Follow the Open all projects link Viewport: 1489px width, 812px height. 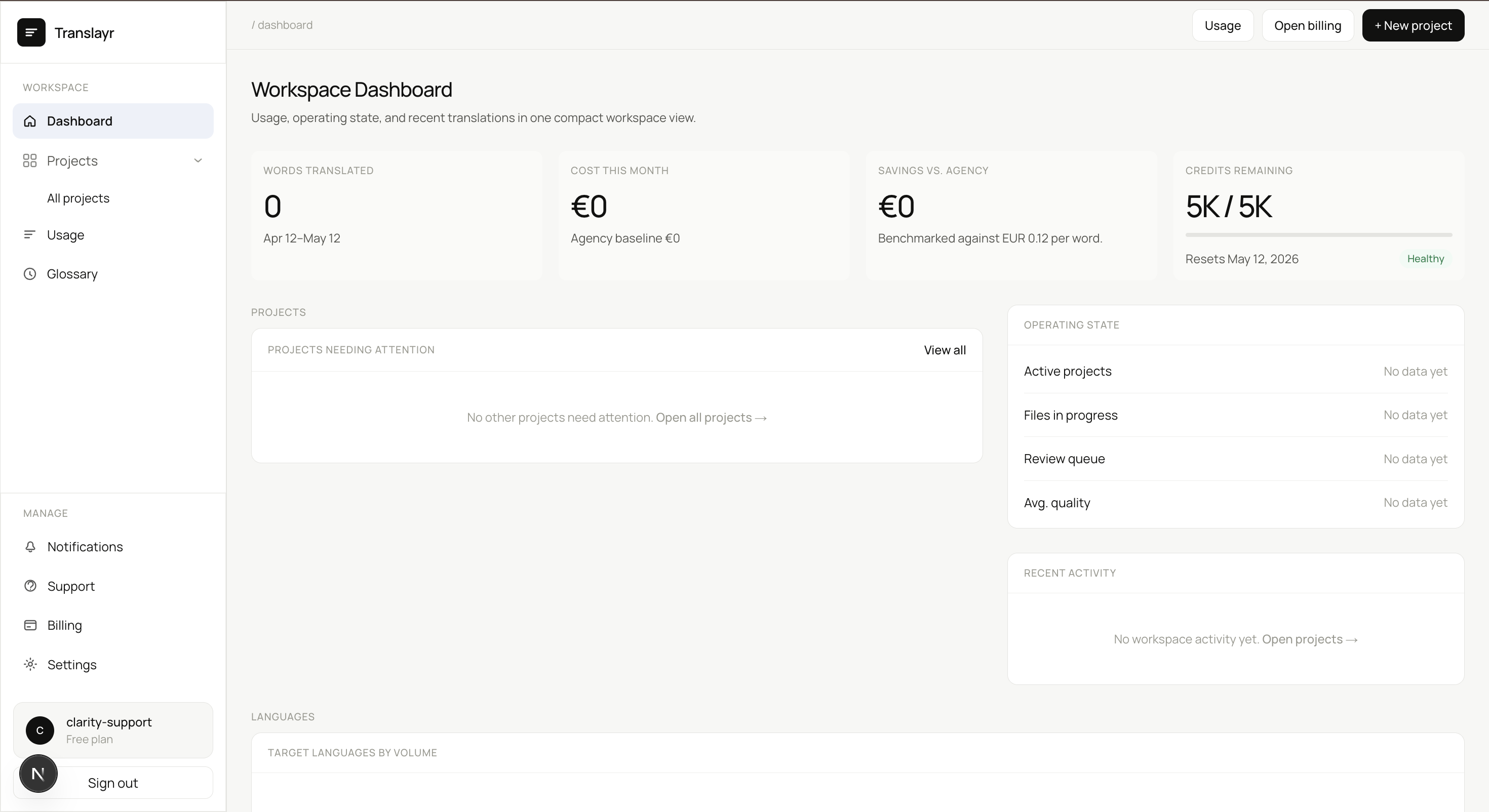(x=711, y=417)
